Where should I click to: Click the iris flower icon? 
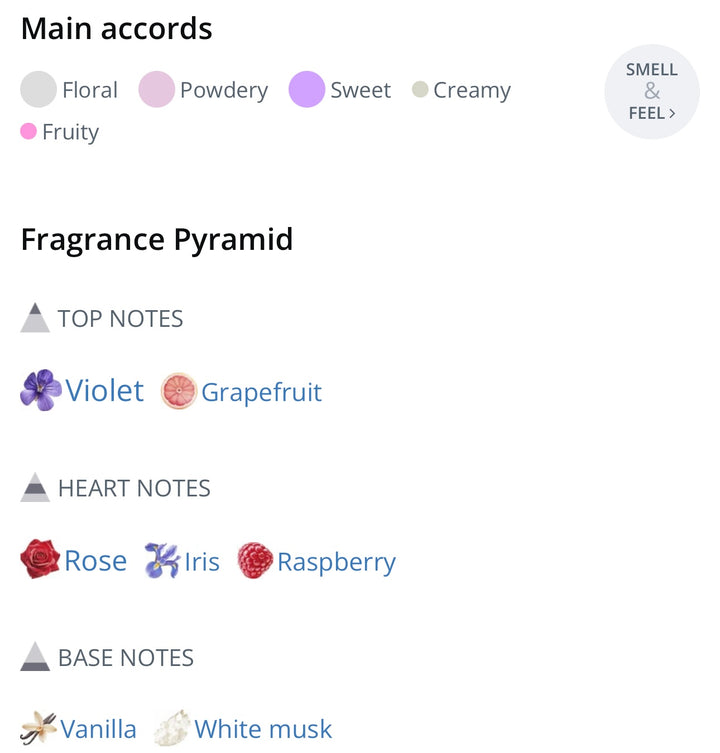[x=161, y=561]
